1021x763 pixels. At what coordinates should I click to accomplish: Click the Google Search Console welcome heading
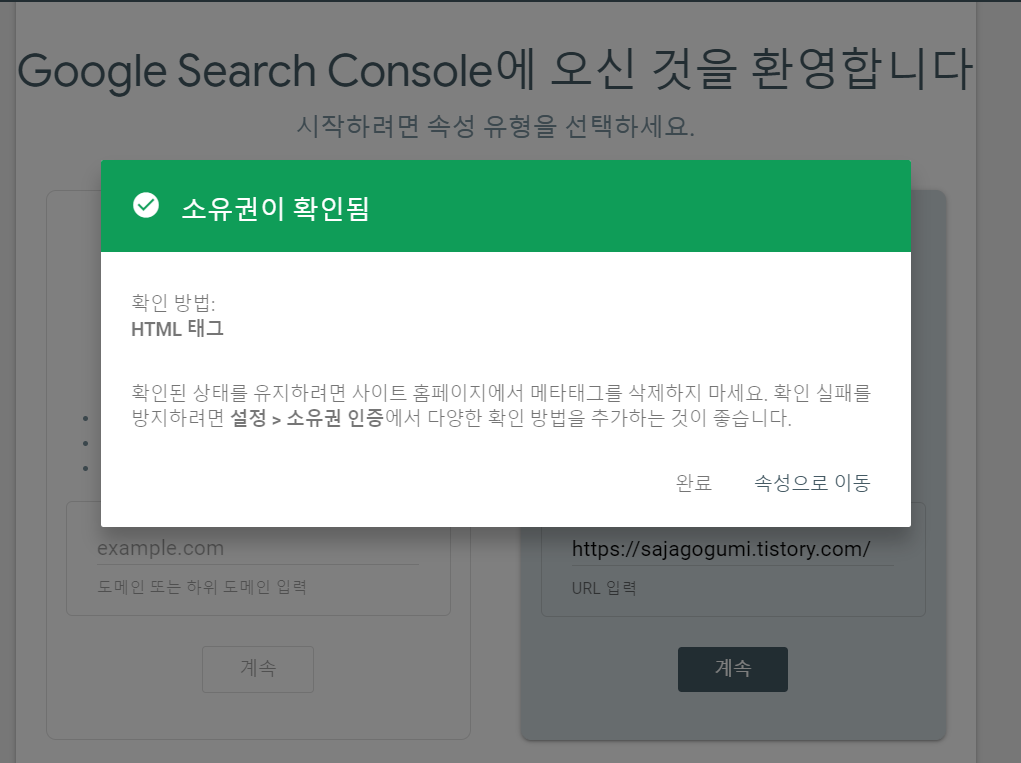(x=495, y=70)
